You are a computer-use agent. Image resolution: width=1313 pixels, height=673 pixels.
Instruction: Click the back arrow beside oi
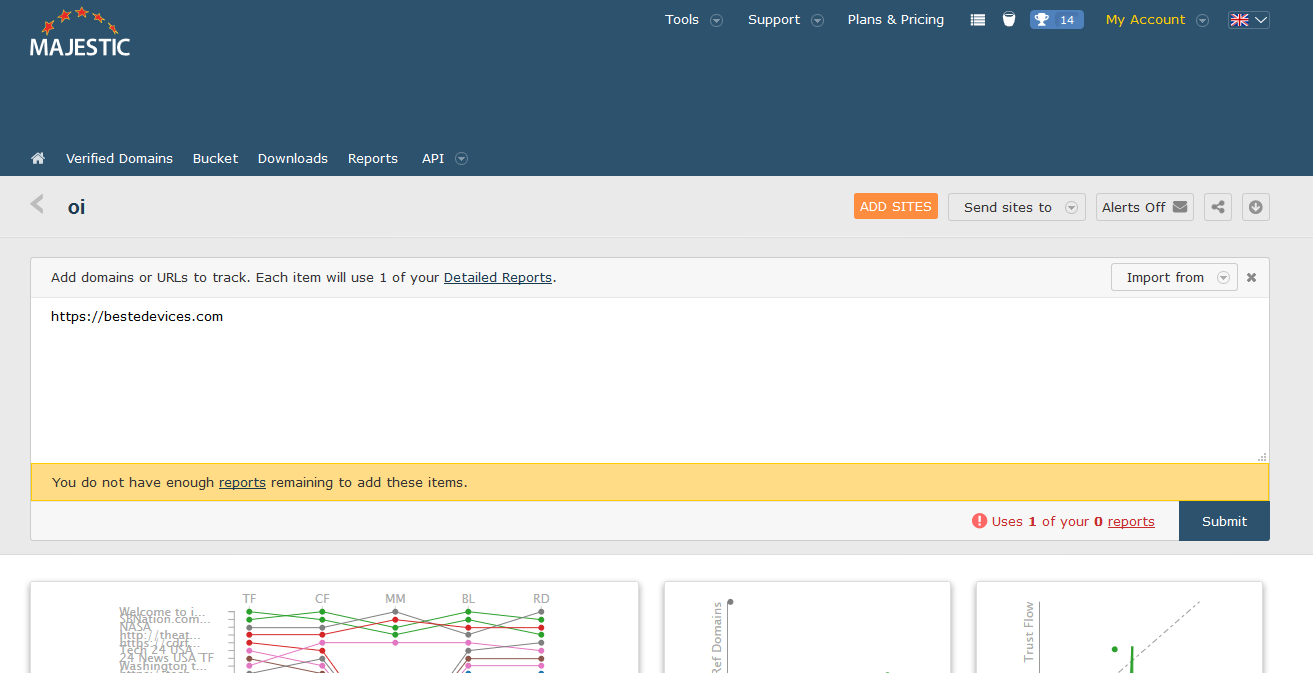[x=38, y=205]
